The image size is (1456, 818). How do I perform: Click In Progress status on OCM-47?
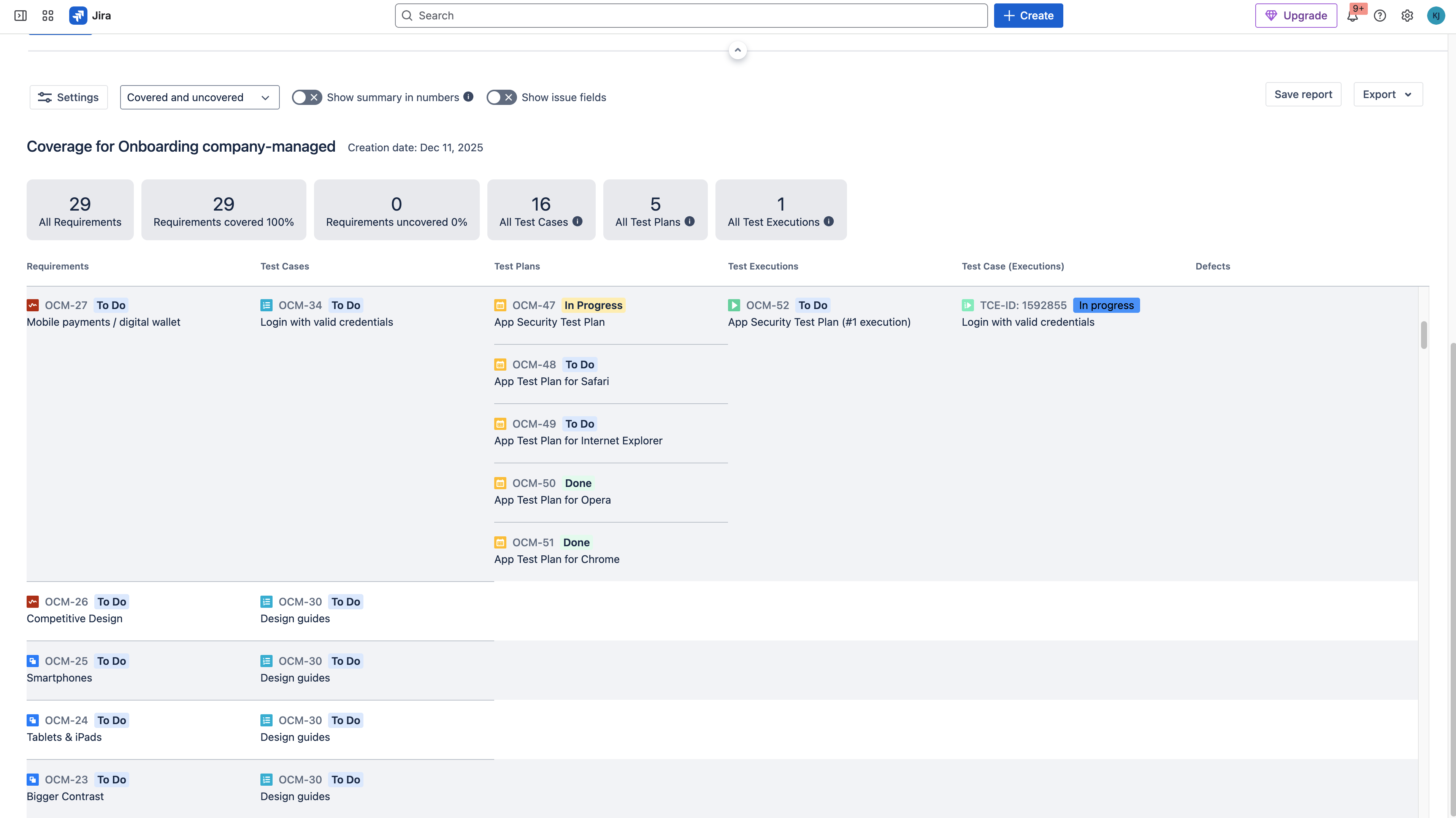(593, 305)
